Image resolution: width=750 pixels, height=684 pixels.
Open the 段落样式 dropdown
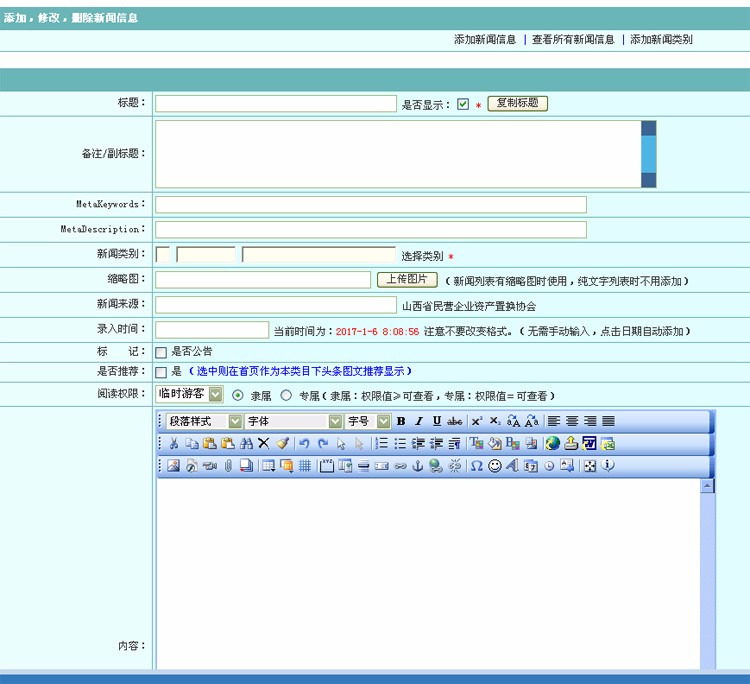(205, 421)
